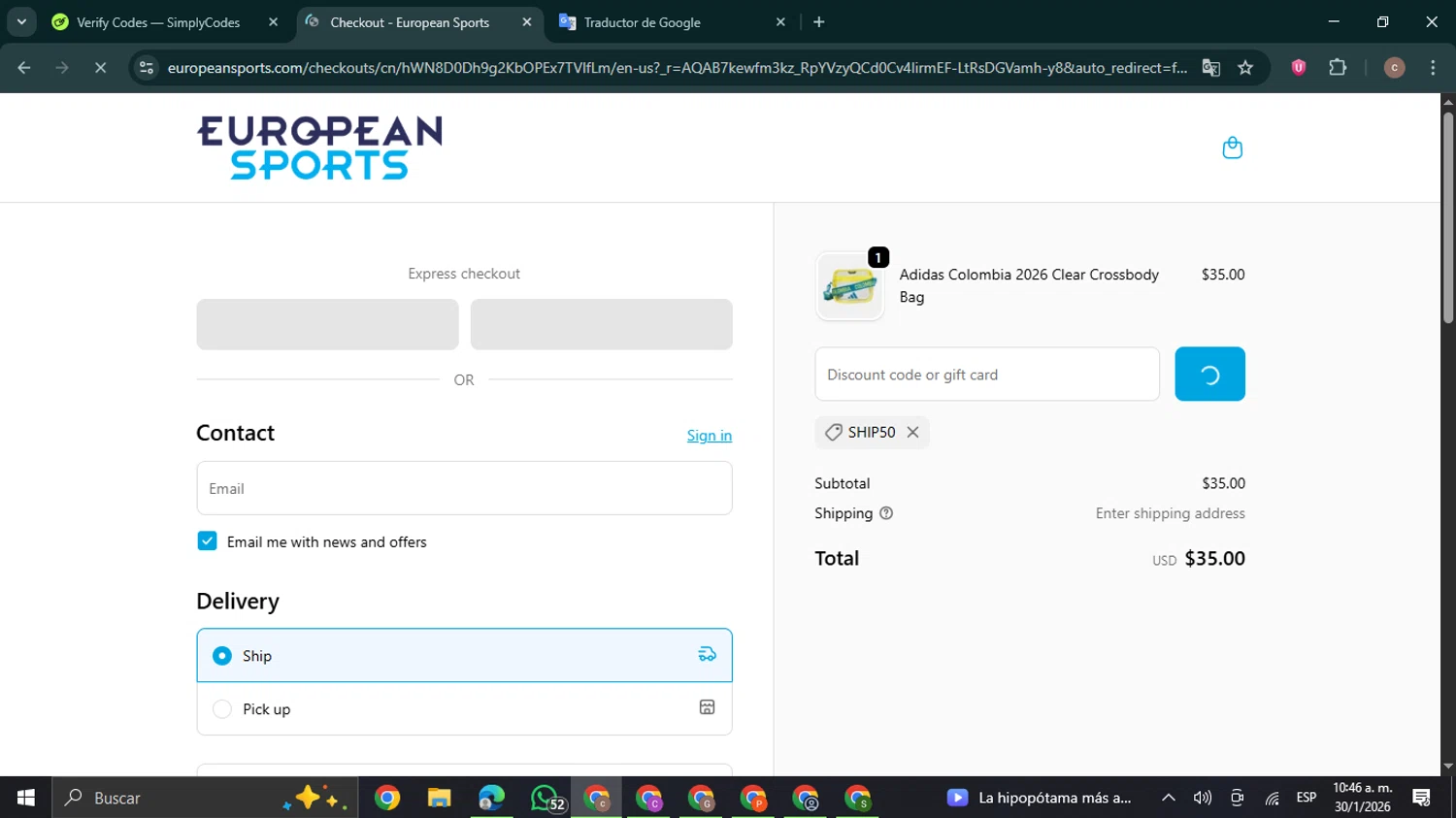Select the Pick up delivery option
Screen dimensions: 1456x818
click(x=464, y=708)
